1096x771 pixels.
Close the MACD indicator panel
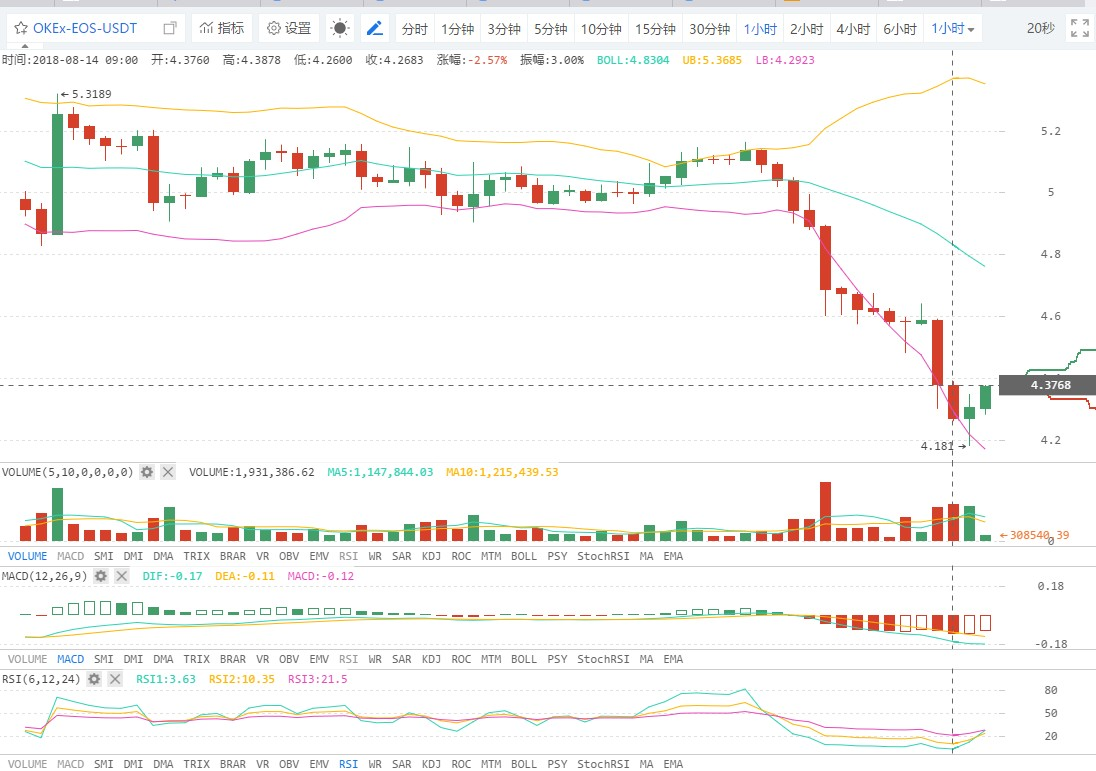point(122,576)
